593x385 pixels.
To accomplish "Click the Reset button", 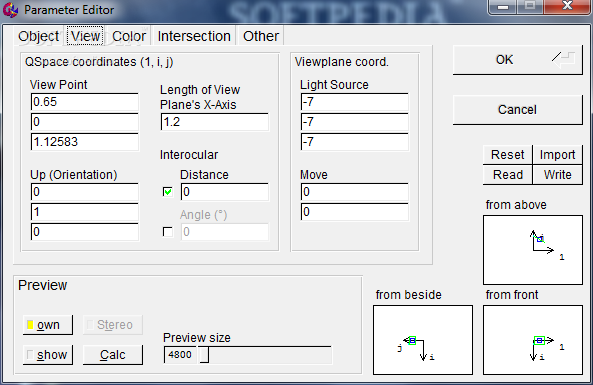I will [508, 155].
